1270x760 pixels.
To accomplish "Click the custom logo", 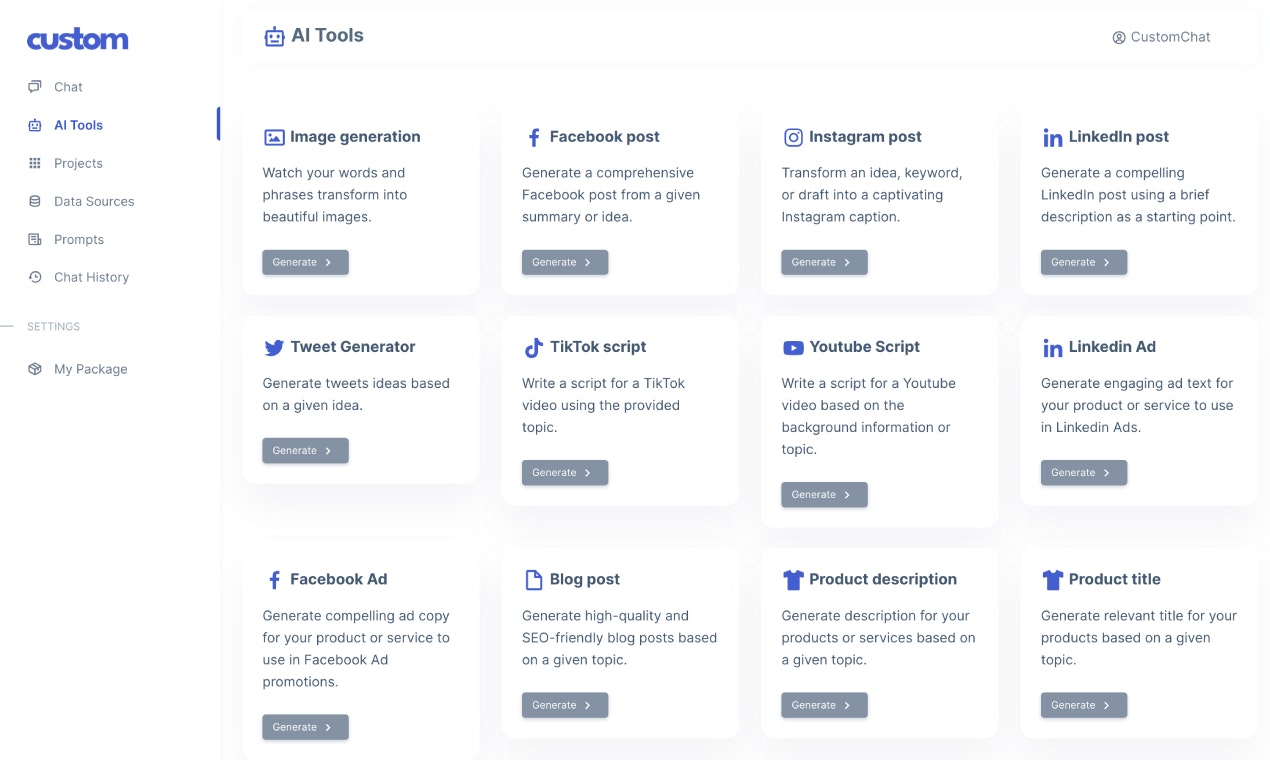I will click(x=77, y=40).
